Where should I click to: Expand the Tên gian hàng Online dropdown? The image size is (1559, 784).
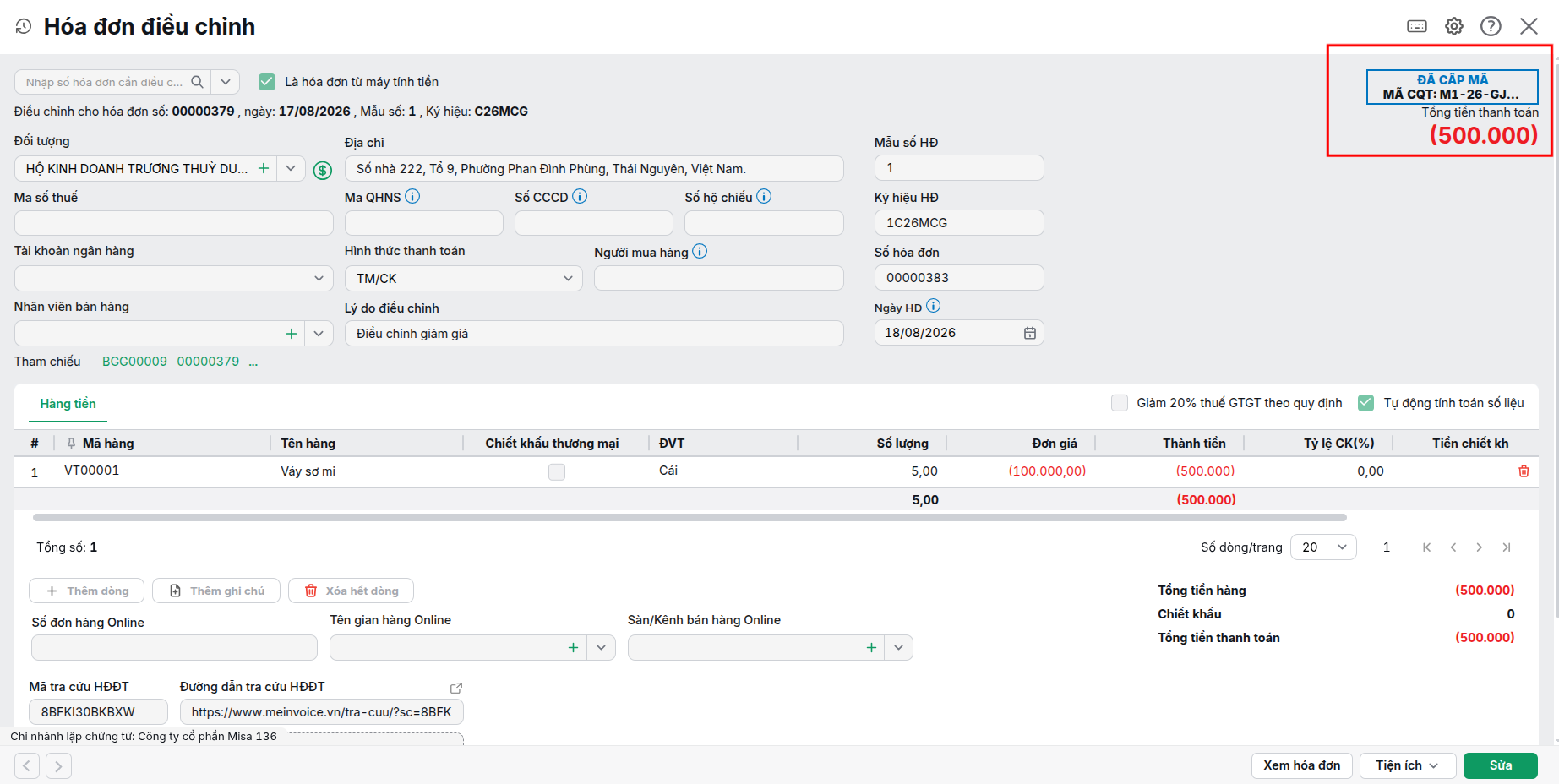tap(602, 648)
